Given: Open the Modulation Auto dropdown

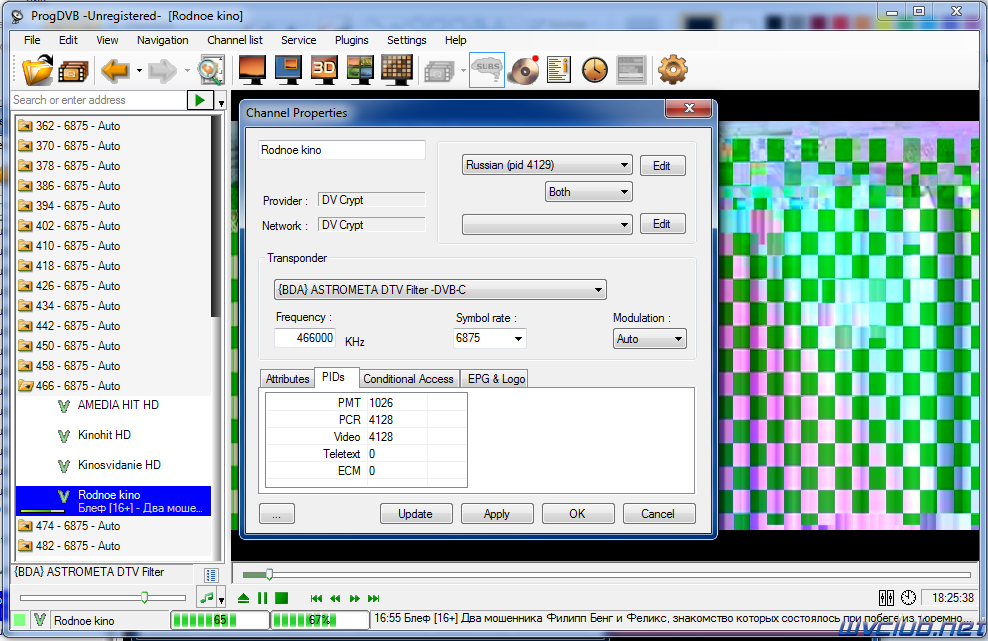Looking at the screenshot, I should coord(650,339).
